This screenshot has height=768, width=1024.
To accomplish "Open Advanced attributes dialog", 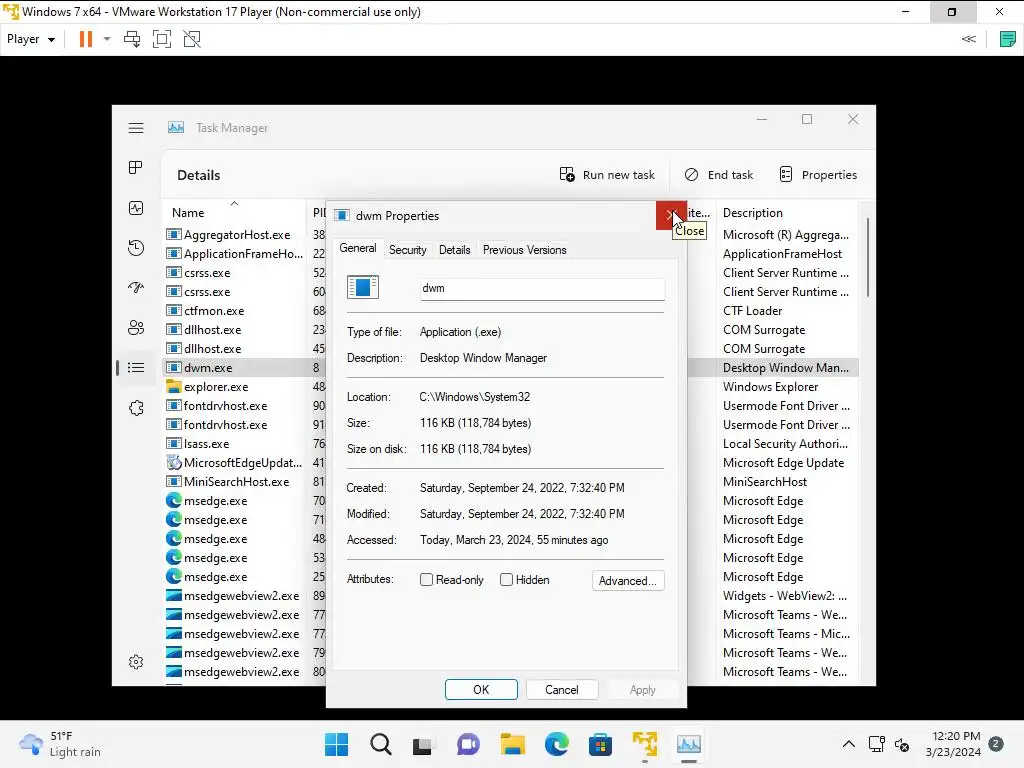I will (x=628, y=581).
